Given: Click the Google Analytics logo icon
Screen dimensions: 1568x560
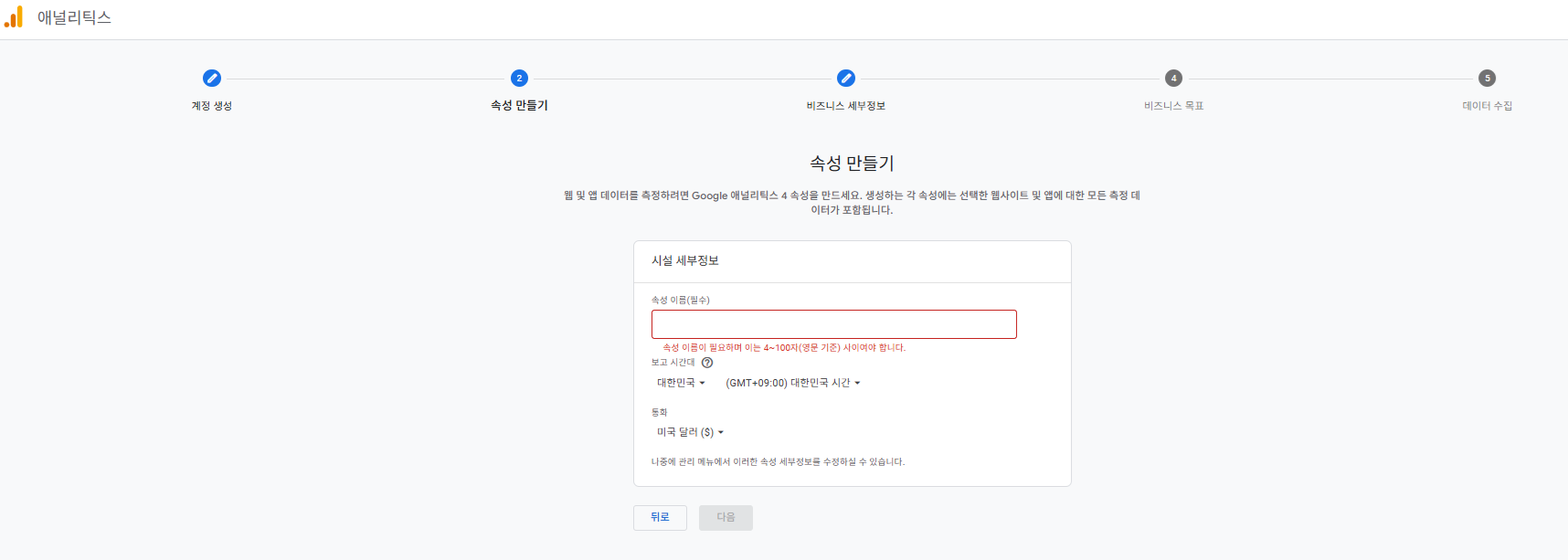Looking at the screenshot, I should (x=14, y=17).
